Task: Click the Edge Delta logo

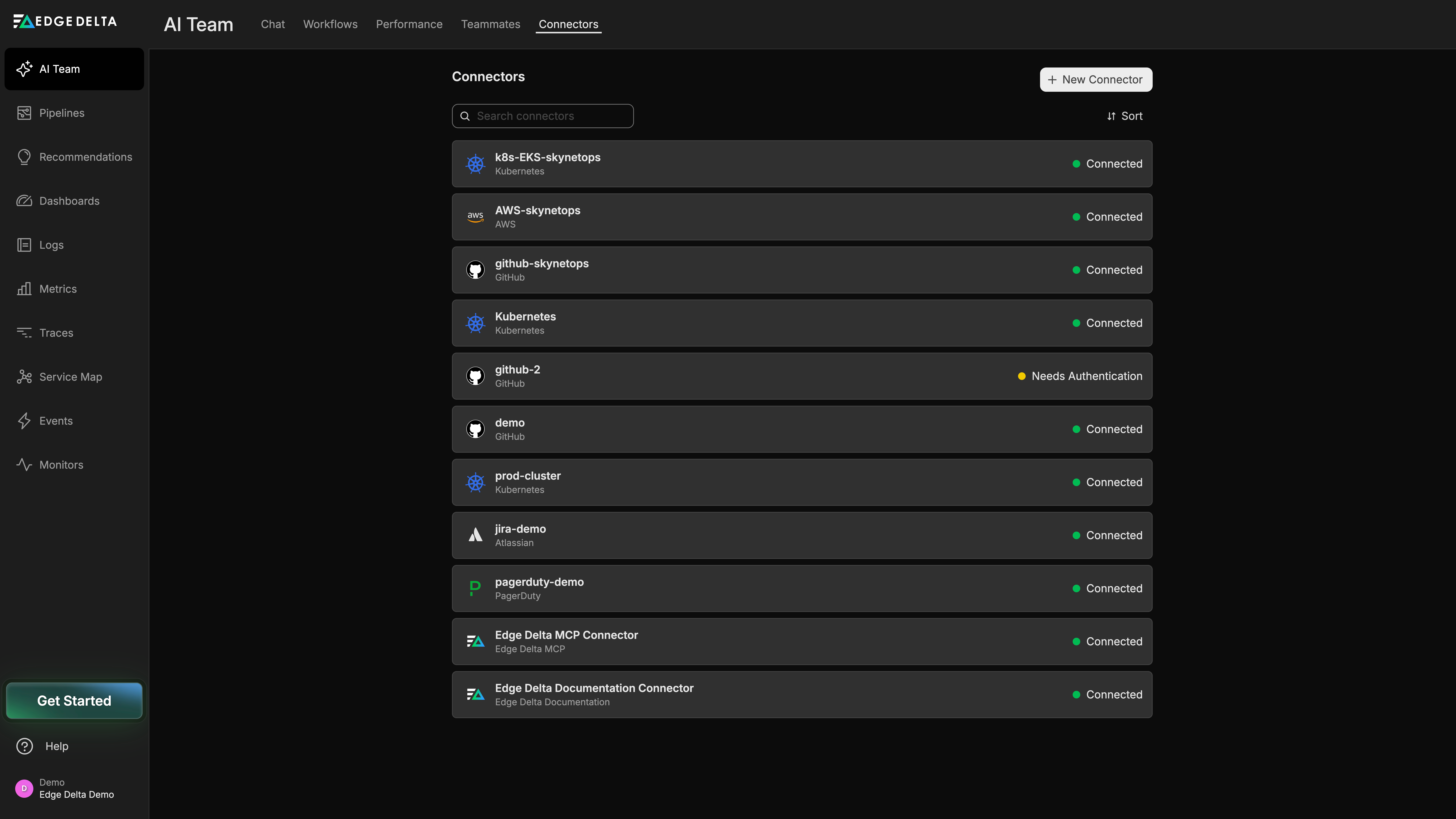Action: [65, 21]
